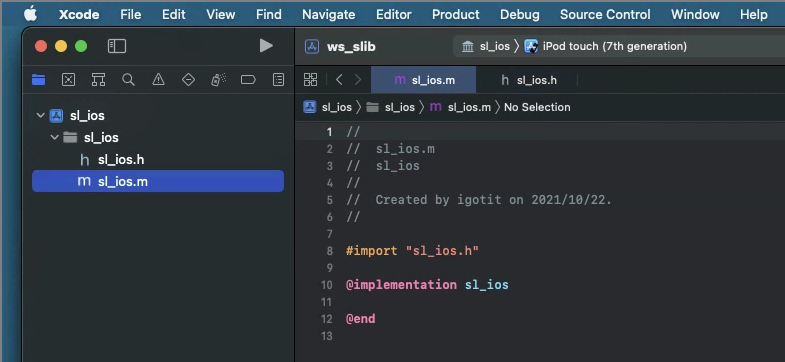Image resolution: width=785 pixels, height=362 pixels.
Task: Show the Find navigator magnifier icon
Action: pyautogui.click(x=128, y=79)
